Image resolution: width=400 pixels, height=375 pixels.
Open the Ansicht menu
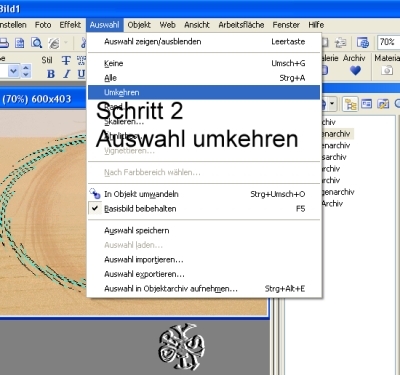click(x=197, y=25)
